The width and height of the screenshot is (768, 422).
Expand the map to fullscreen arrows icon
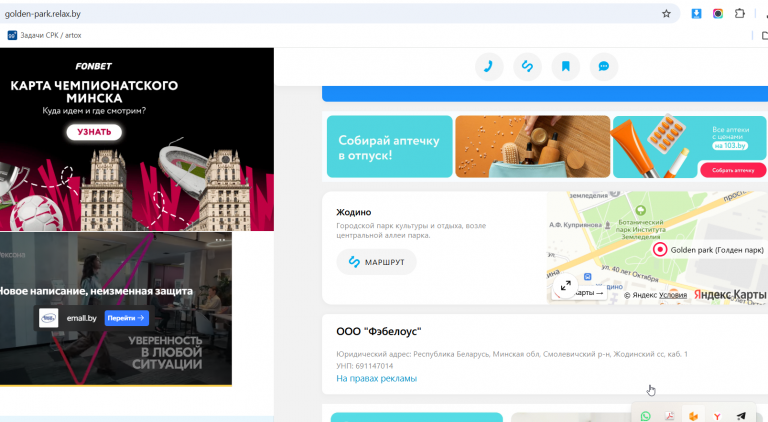pyautogui.click(x=565, y=285)
